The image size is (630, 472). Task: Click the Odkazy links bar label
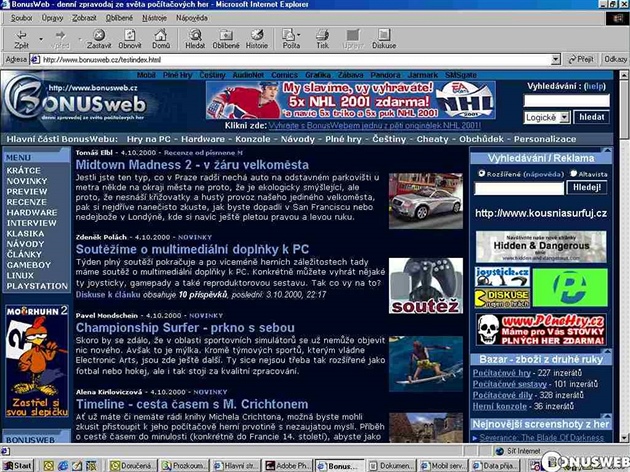pos(615,59)
